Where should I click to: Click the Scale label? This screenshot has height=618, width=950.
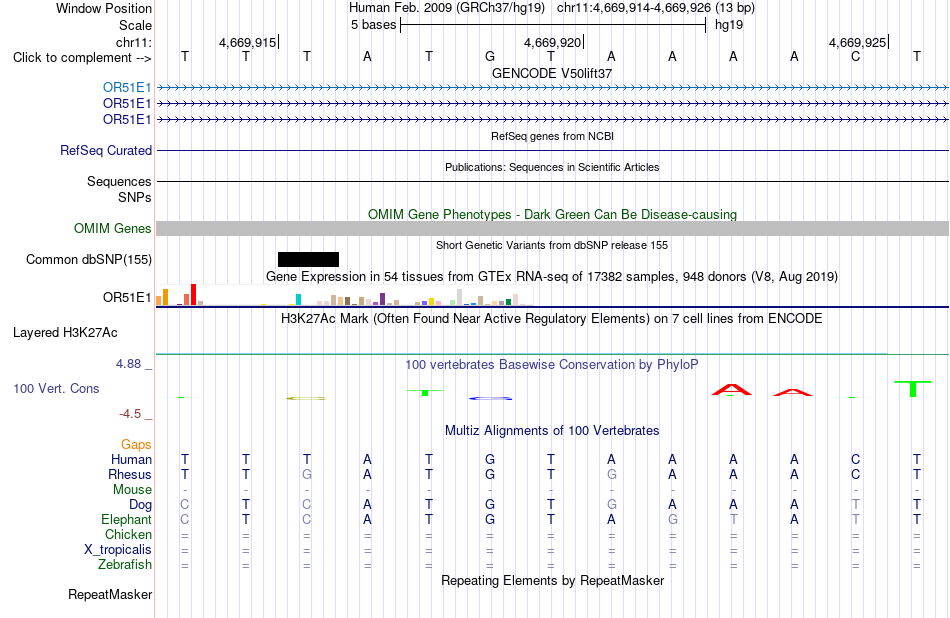[x=135, y=25]
